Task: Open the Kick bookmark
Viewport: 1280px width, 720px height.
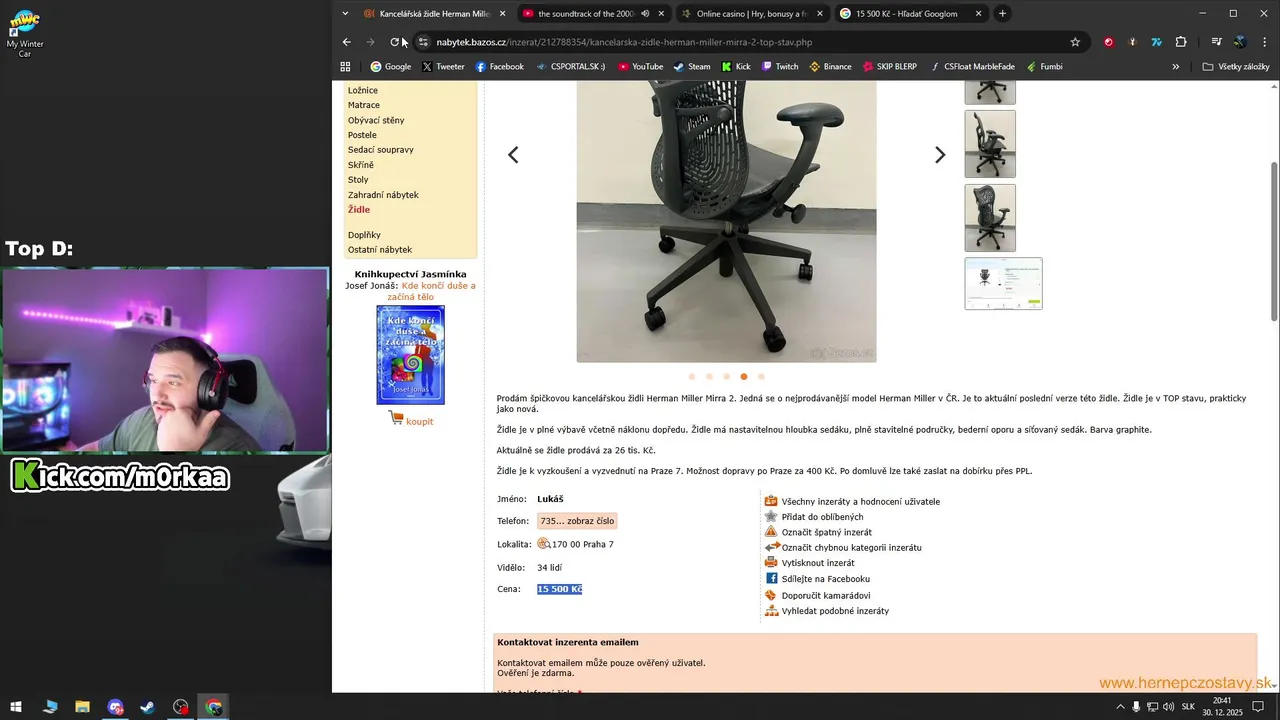Action: tap(735, 67)
